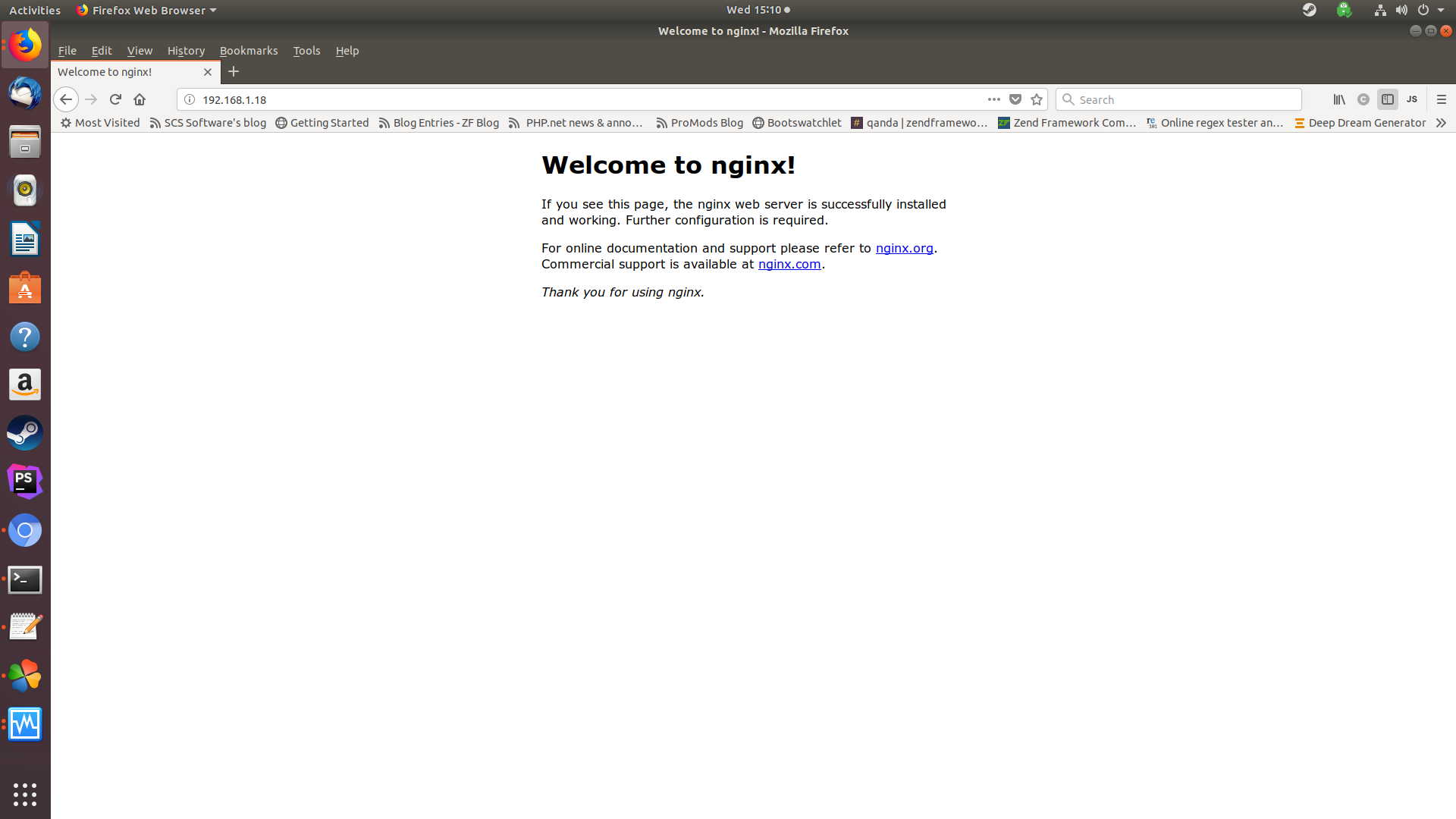Click the volume icon in top bar
Image resolution: width=1456 pixels, height=819 pixels.
1401,10
